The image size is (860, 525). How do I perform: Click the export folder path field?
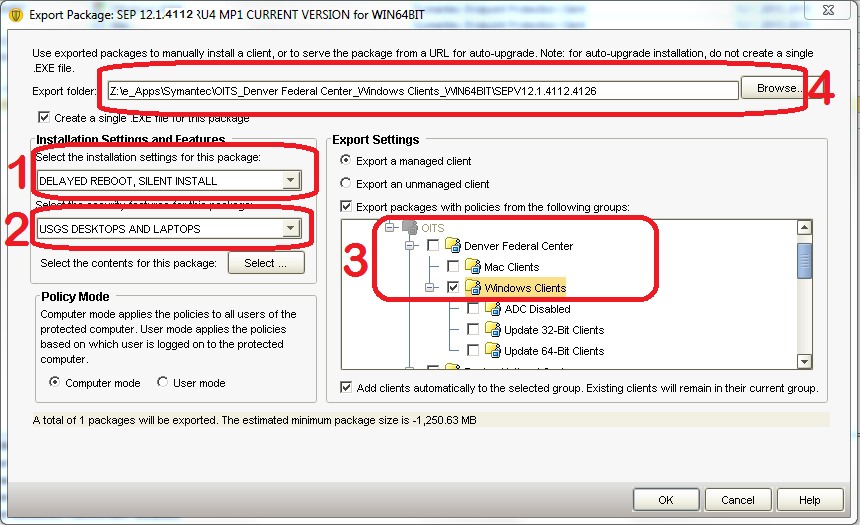[x=422, y=91]
